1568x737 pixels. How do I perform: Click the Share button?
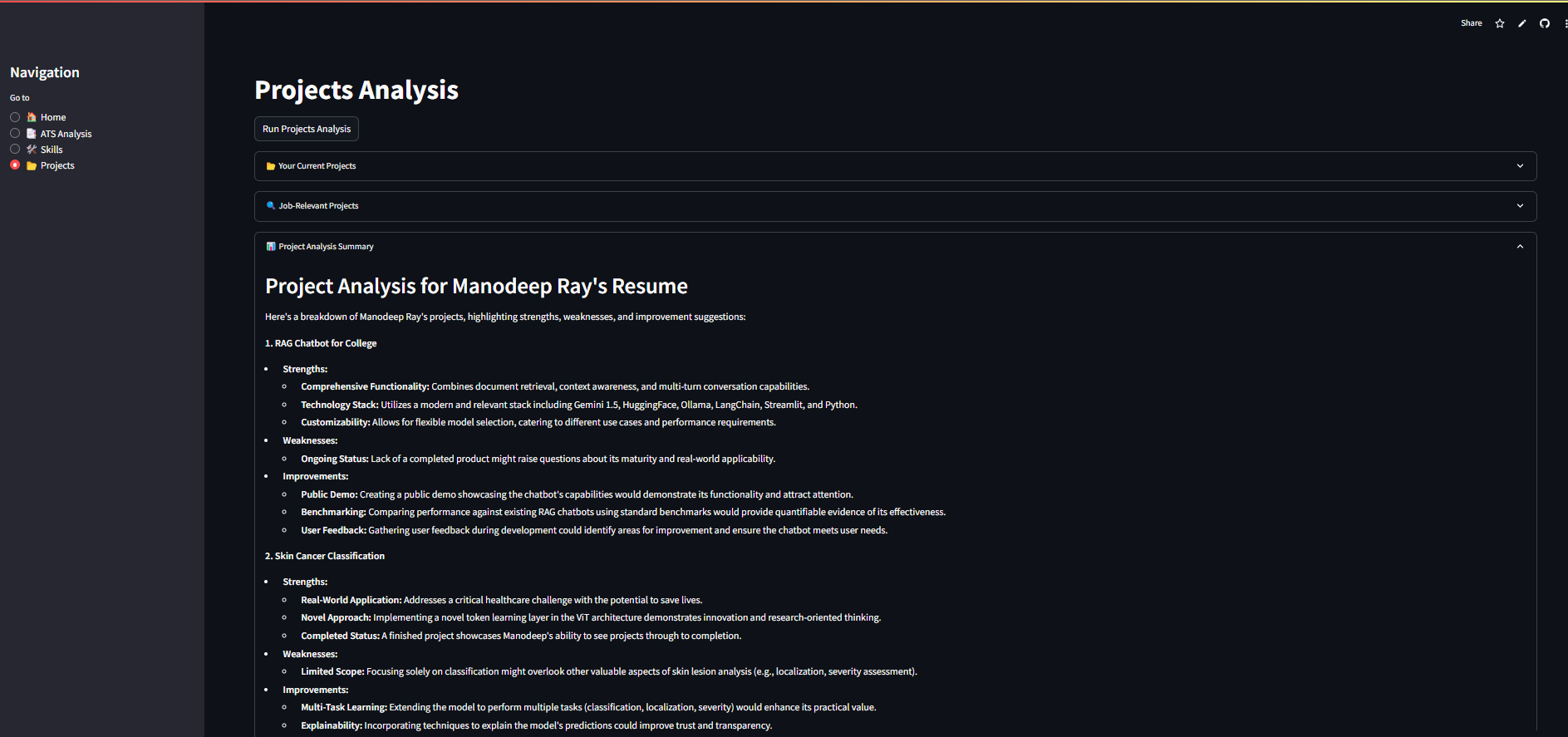(1471, 23)
